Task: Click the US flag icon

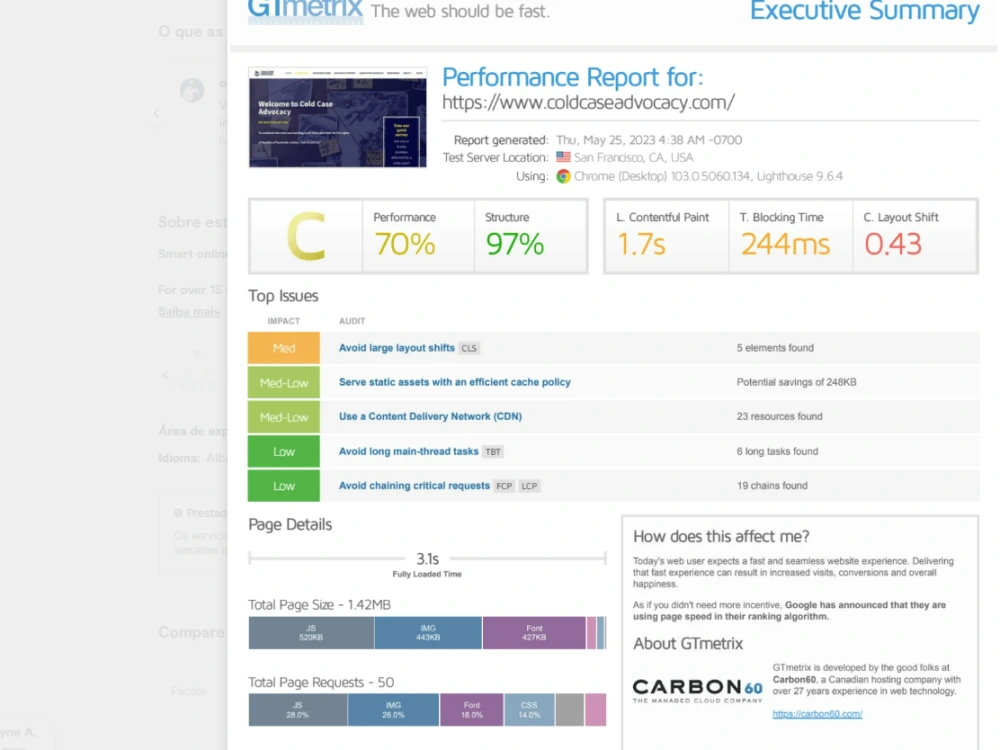Action: pyautogui.click(x=563, y=157)
